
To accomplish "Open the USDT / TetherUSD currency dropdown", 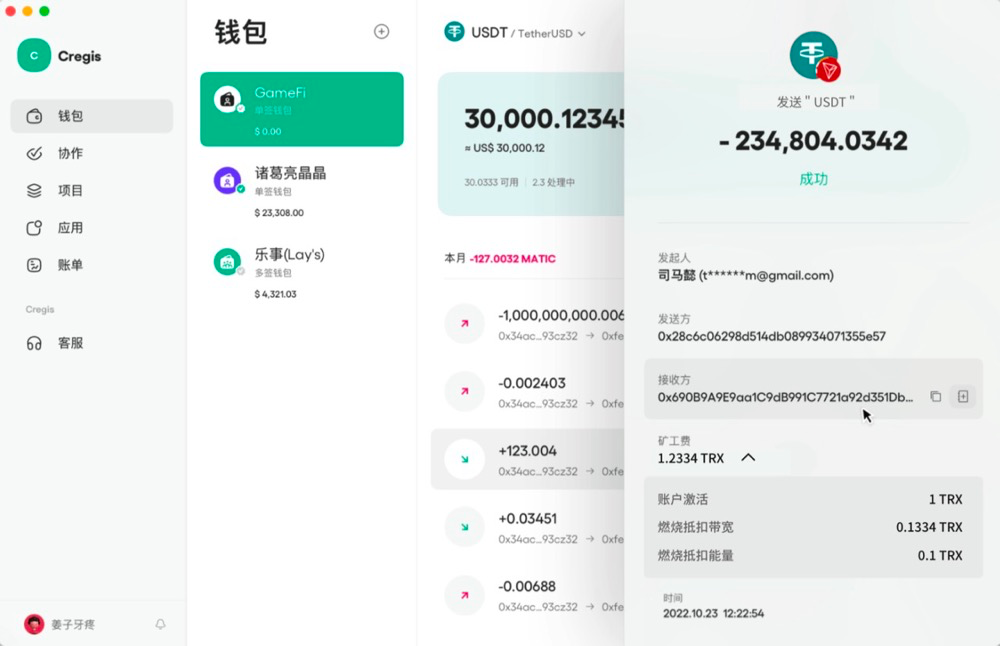I will tap(515, 33).
